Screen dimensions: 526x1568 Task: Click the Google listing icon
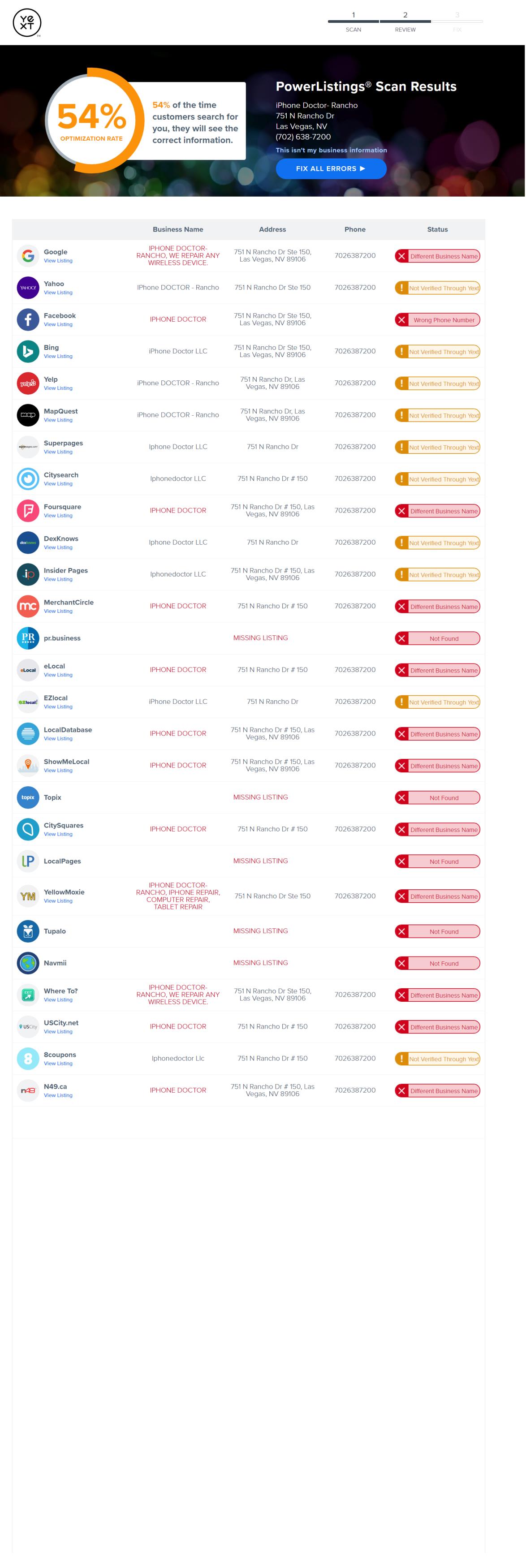click(x=28, y=256)
